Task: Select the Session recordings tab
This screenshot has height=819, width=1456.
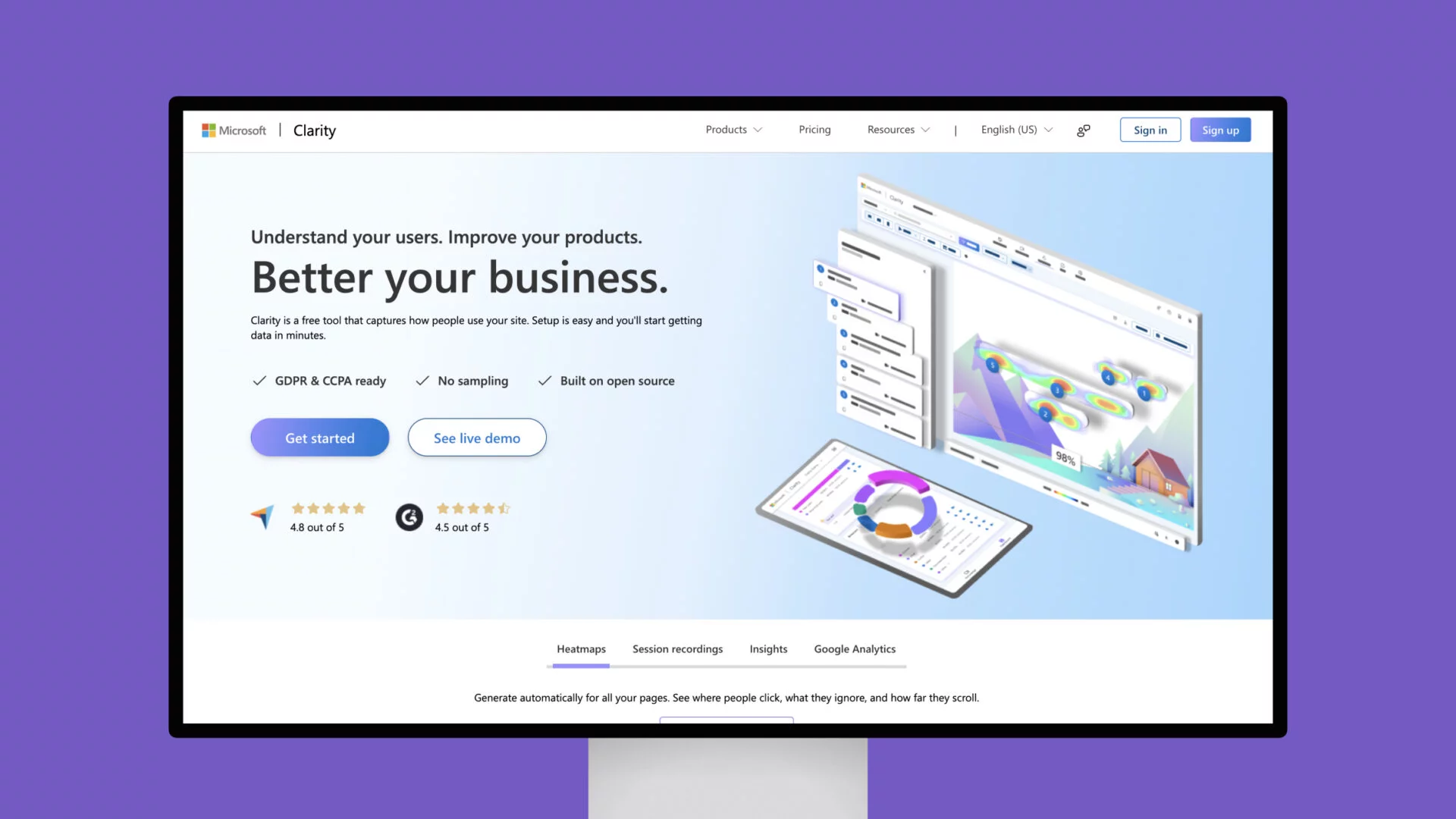Action: 677,648
